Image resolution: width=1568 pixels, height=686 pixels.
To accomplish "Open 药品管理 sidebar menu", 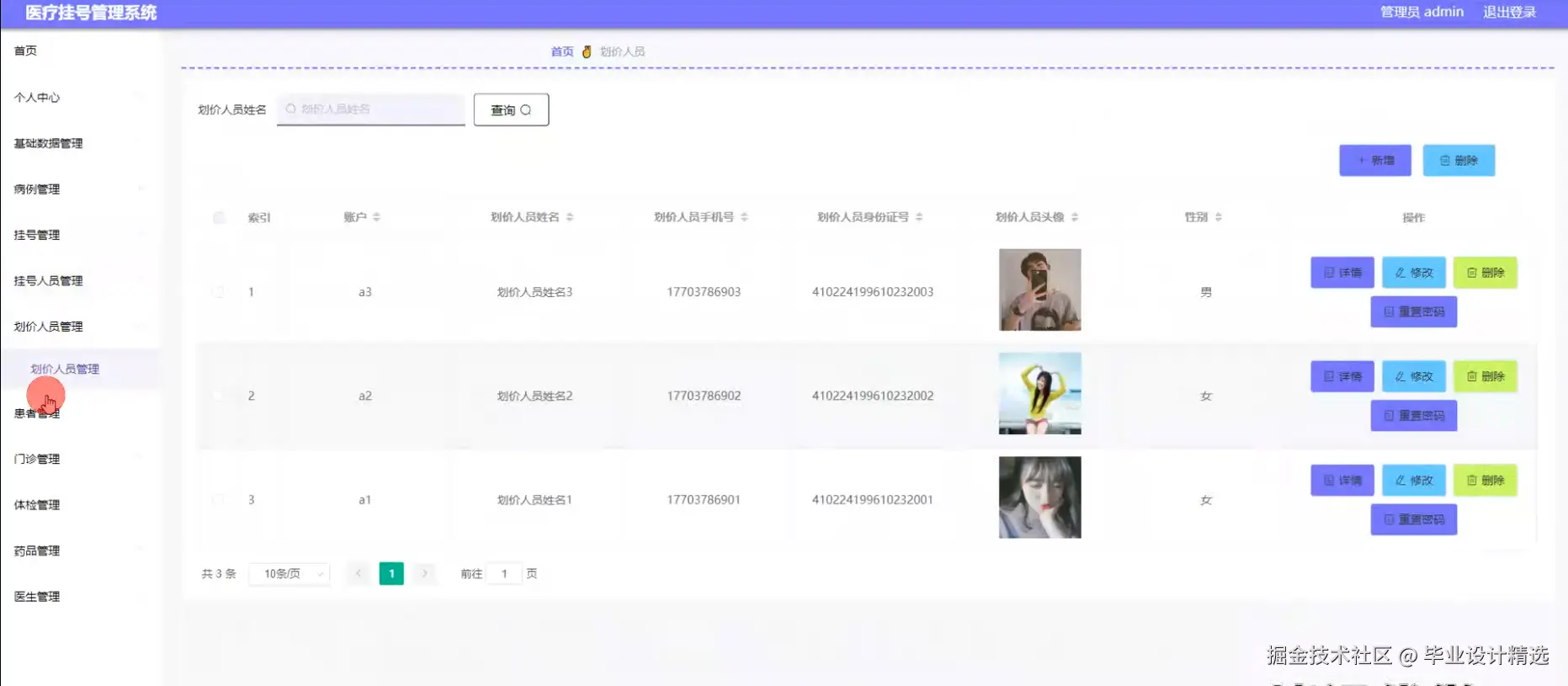I will coord(80,550).
